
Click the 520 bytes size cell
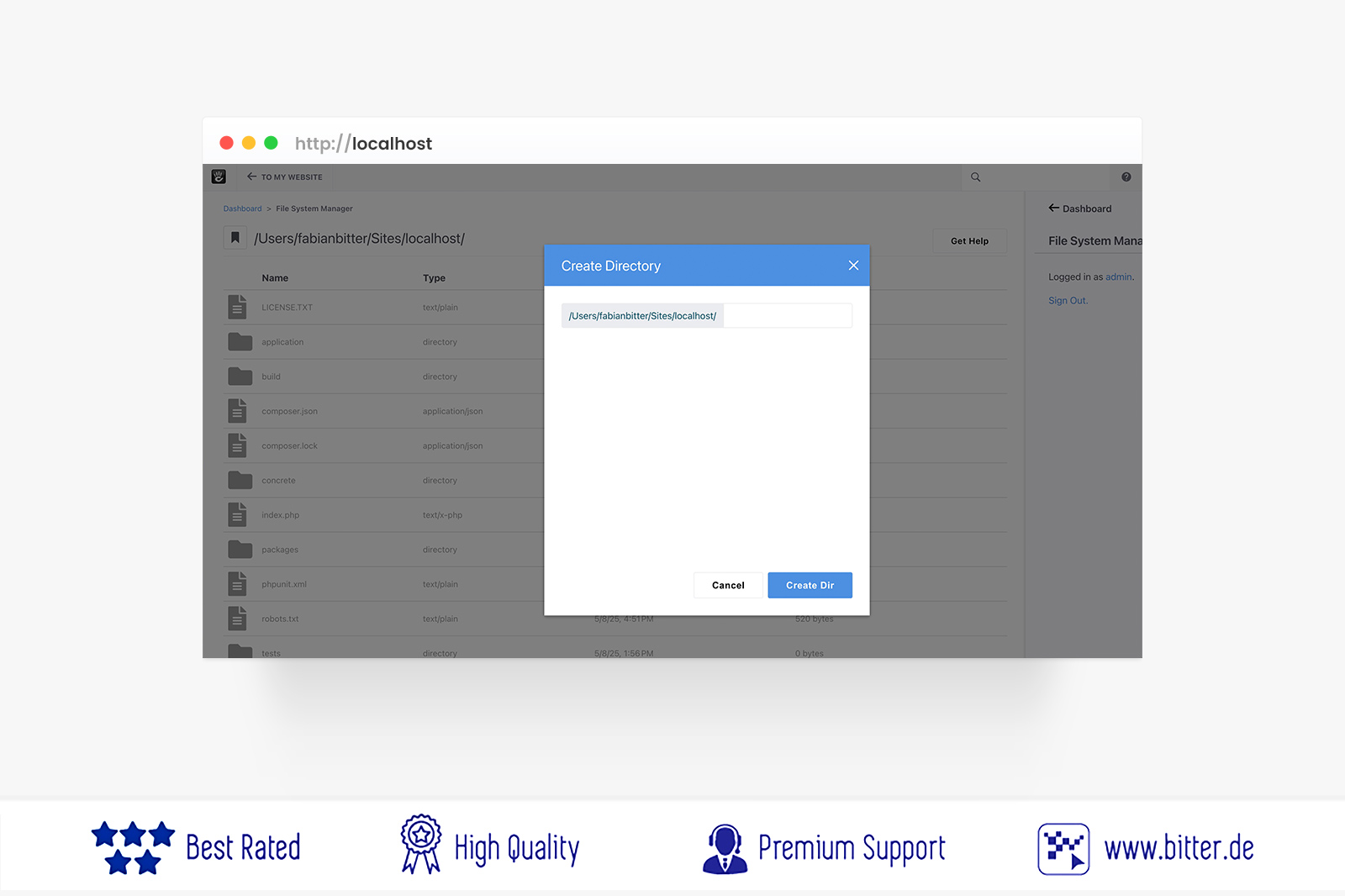[x=815, y=619]
